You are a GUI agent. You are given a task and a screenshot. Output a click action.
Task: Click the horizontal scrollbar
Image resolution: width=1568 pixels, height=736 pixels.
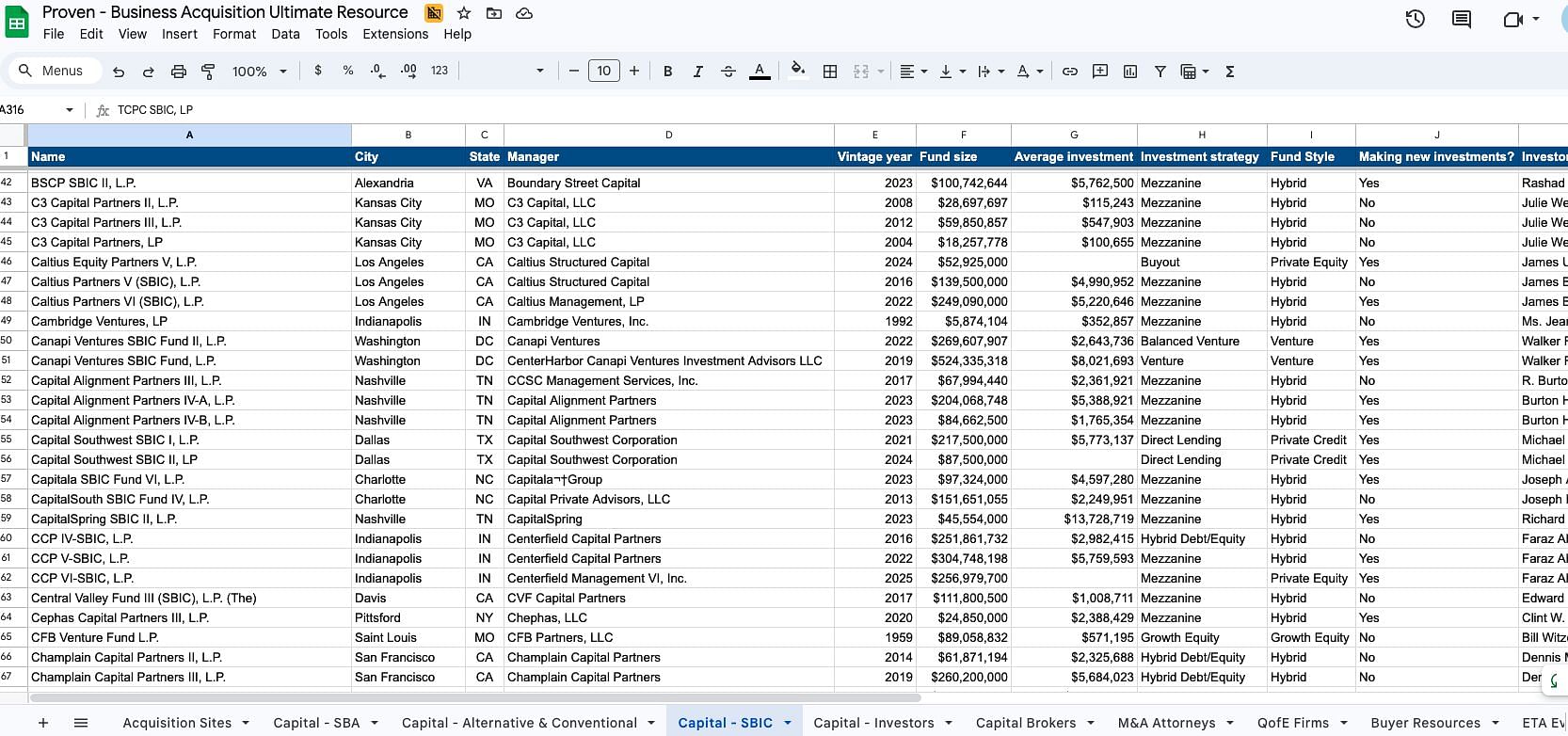(x=475, y=697)
